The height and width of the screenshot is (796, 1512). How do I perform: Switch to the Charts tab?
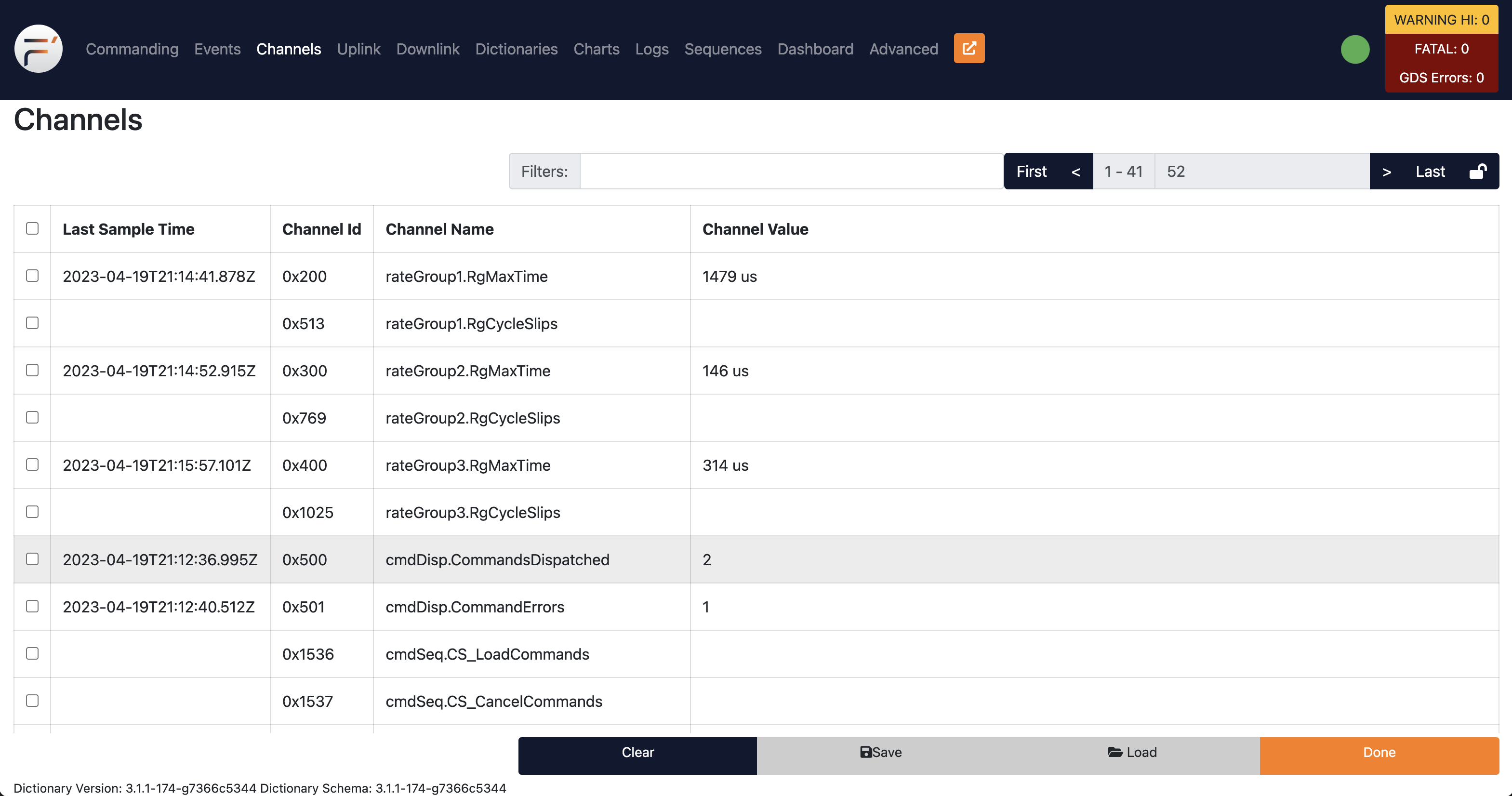pos(596,48)
